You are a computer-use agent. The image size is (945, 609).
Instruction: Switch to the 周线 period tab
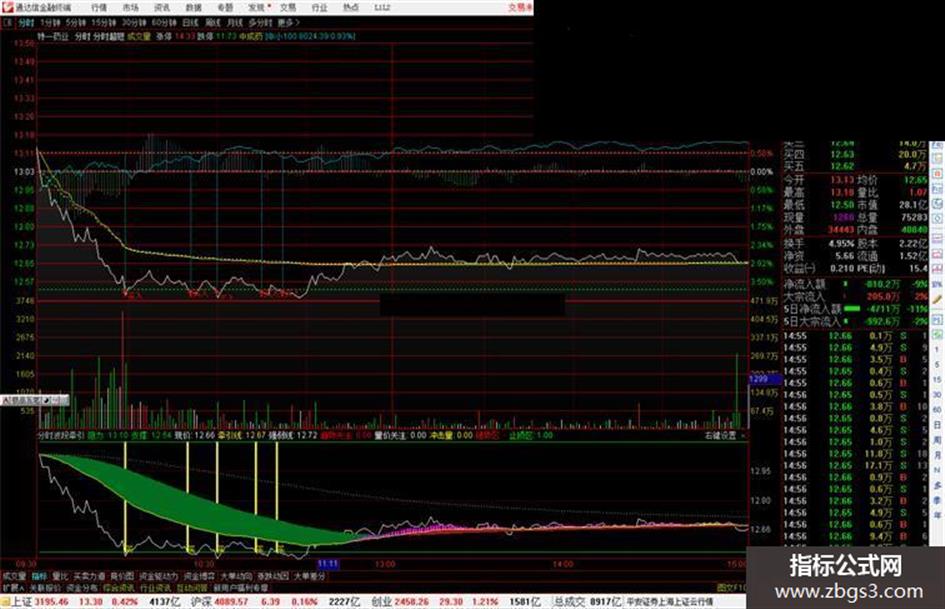coord(213,23)
